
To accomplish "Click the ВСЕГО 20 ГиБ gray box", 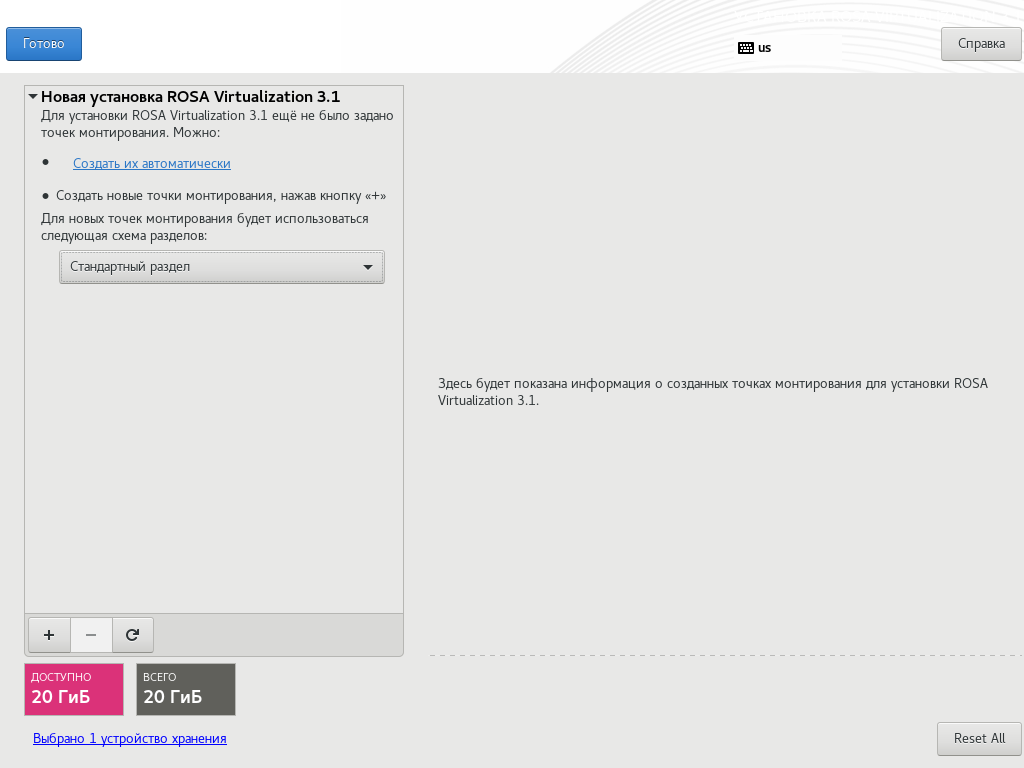I will pyautogui.click(x=186, y=690).
